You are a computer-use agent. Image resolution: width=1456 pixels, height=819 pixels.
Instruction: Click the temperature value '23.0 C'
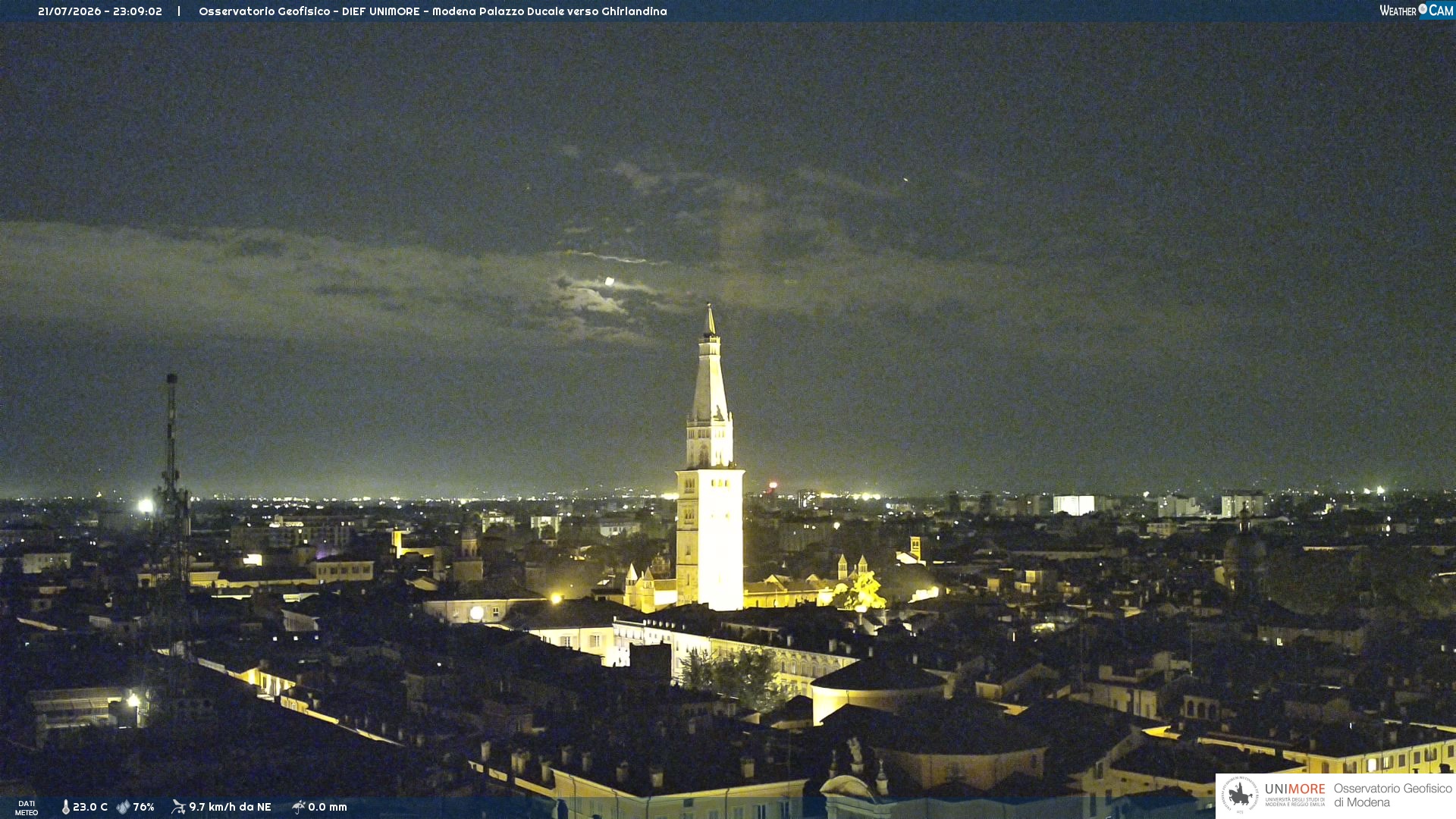(x=90, y=807)
